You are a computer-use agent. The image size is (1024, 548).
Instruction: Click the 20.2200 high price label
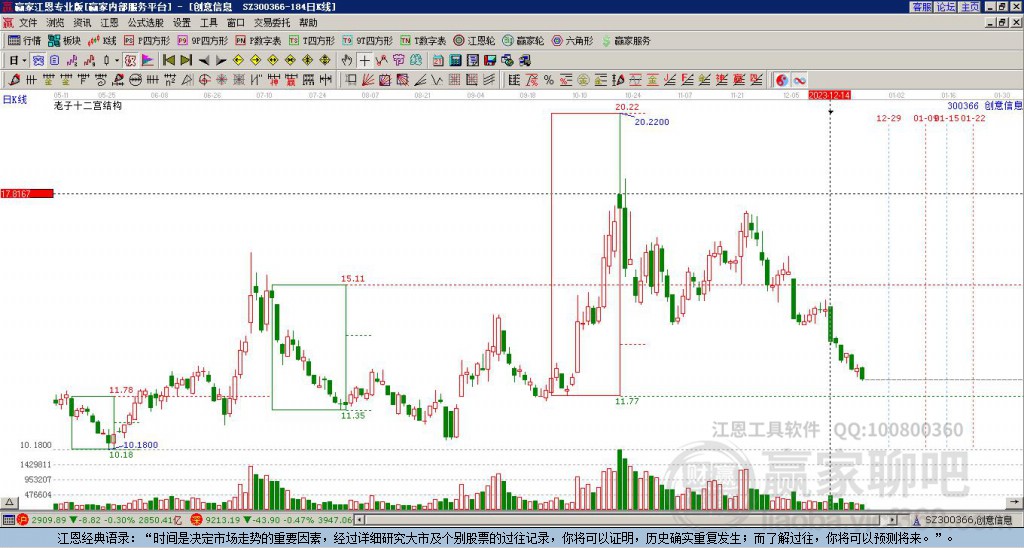[652, 122]
